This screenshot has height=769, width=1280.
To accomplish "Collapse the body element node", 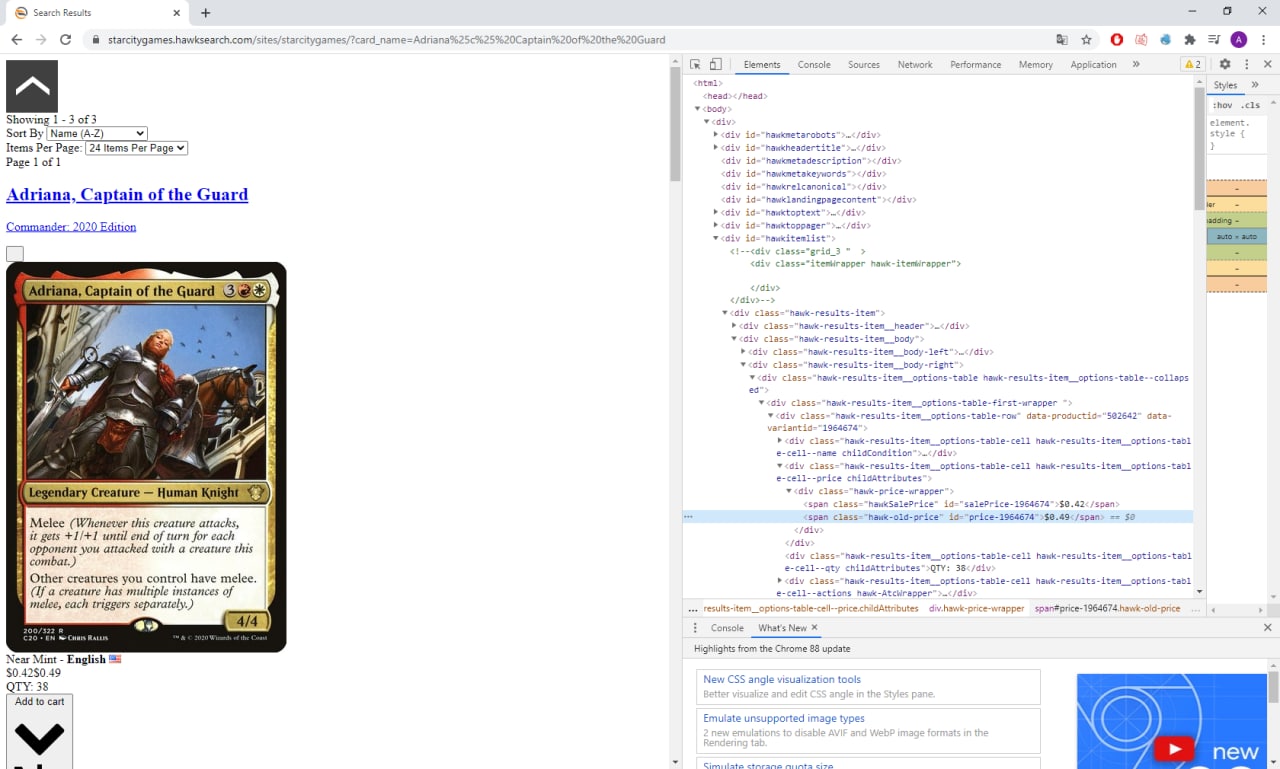I will tap(698, 109).
